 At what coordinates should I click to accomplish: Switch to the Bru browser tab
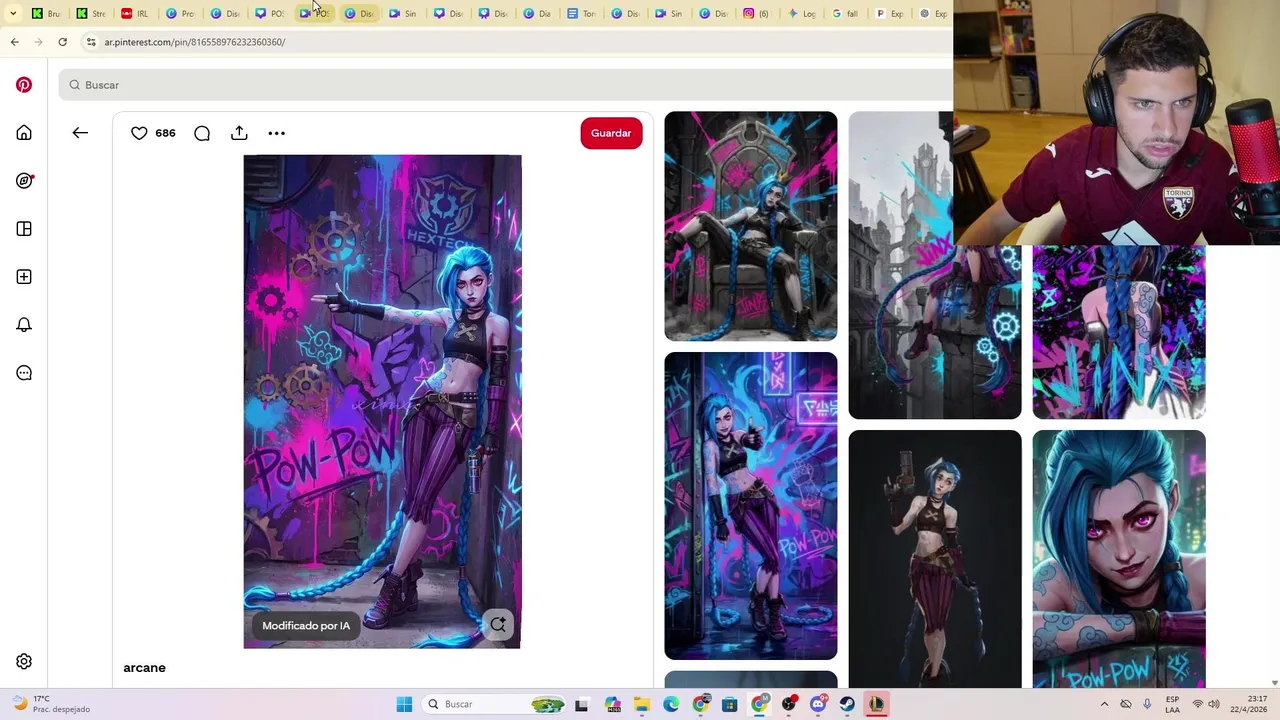tap(46, 14)
